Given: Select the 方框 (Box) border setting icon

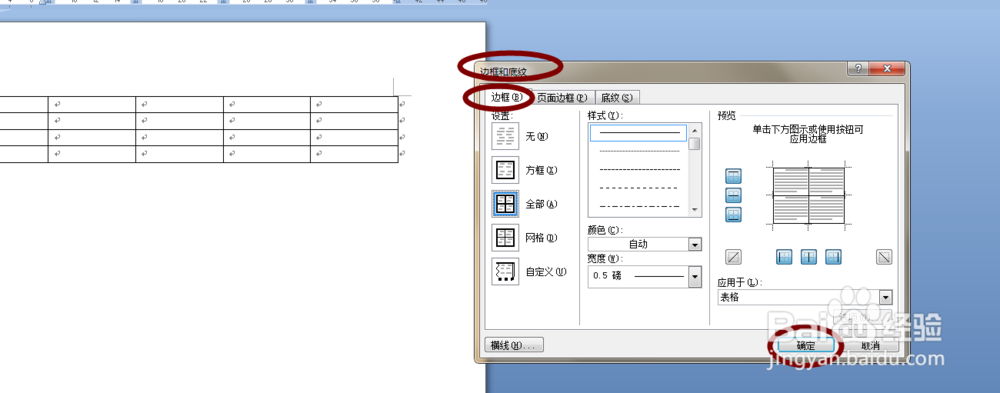Looking at the screenshot, I should 505,170.
